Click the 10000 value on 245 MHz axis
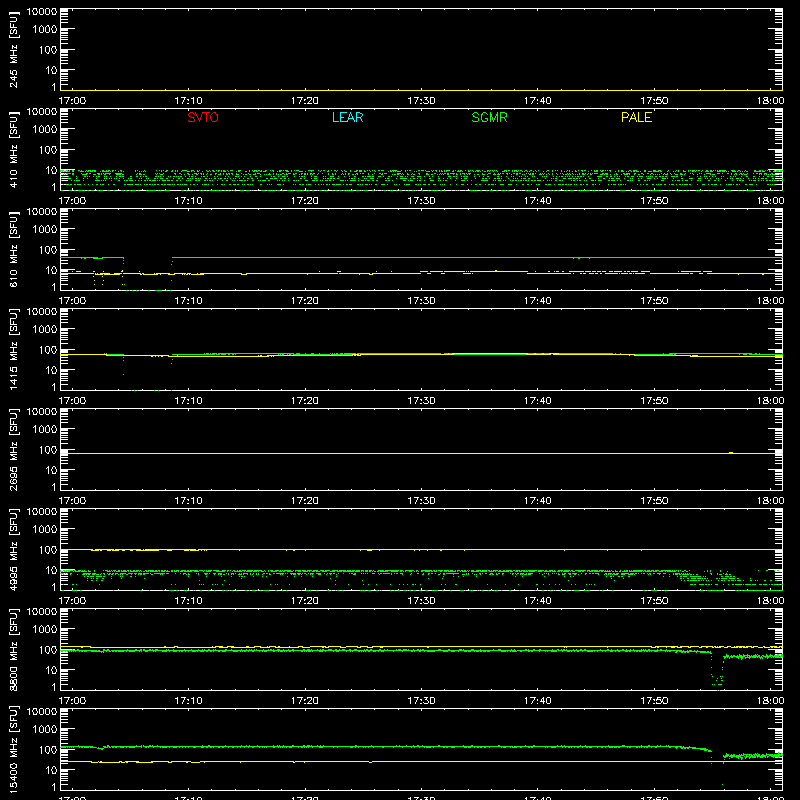This screenshot has height=800, width=800. 42,12
